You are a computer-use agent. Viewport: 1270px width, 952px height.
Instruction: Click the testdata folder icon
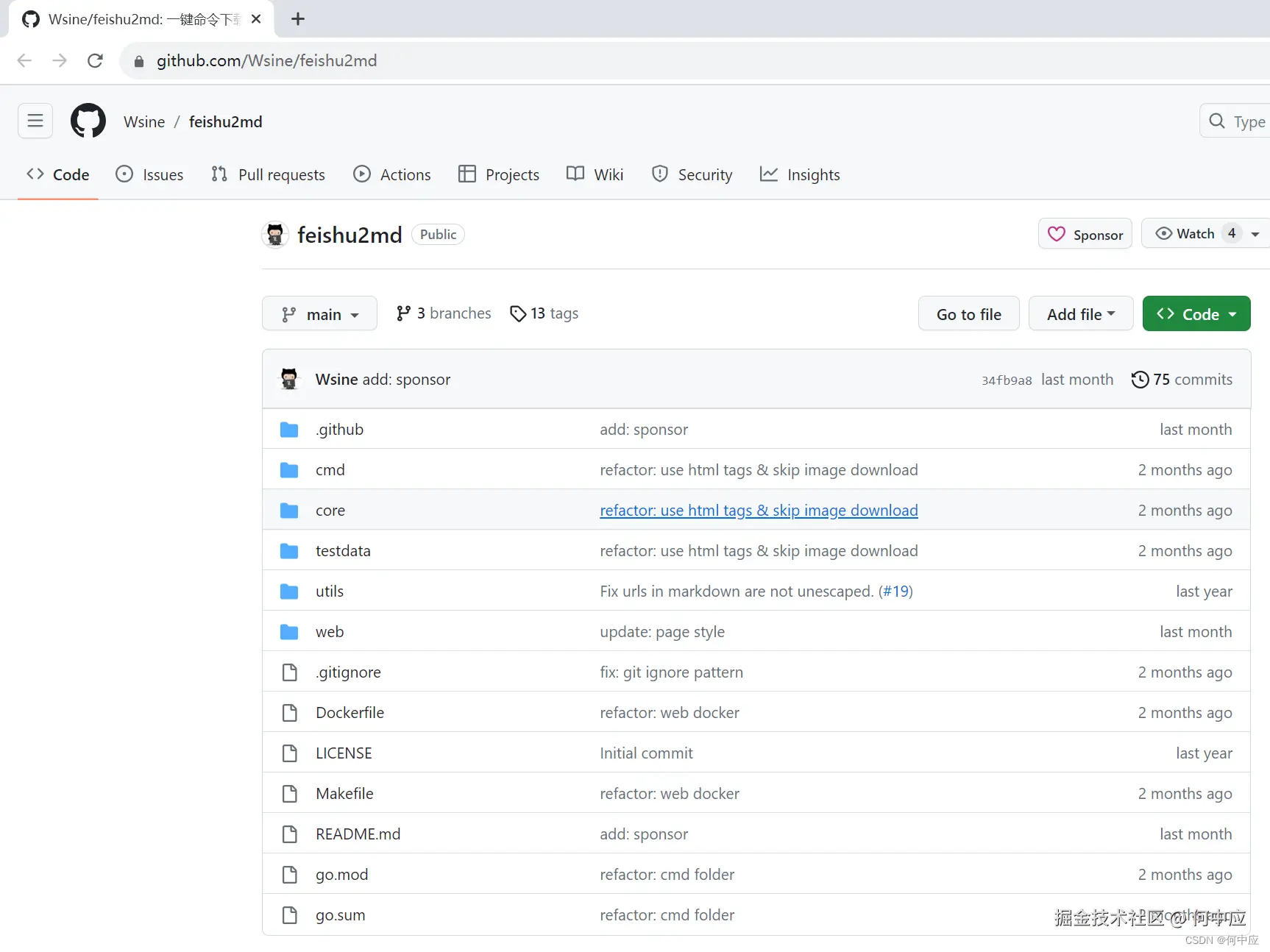click(289, 551)
